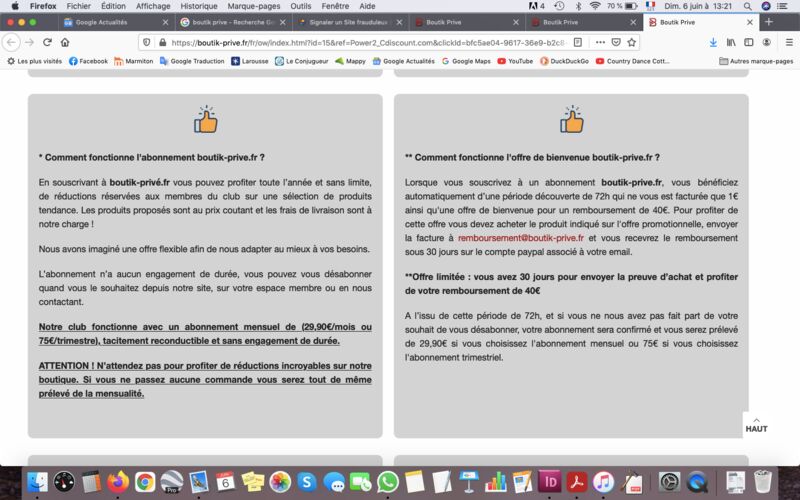This screenshot has width=800, height=500.
Task: Click the forward navigation arrow
Action: (30, 42)
